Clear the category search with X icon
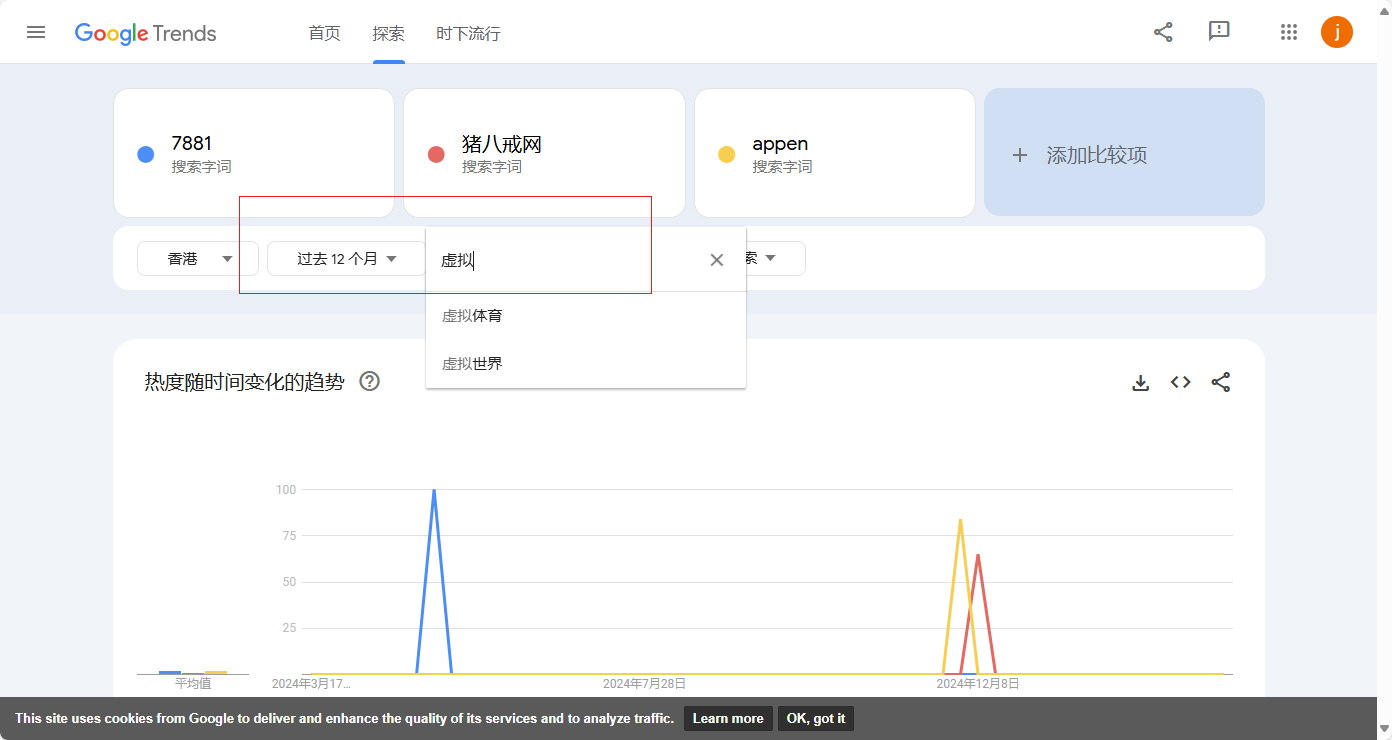Viewport: 1392px width, 740px height. pyautogui.click(x=717, y=260)
